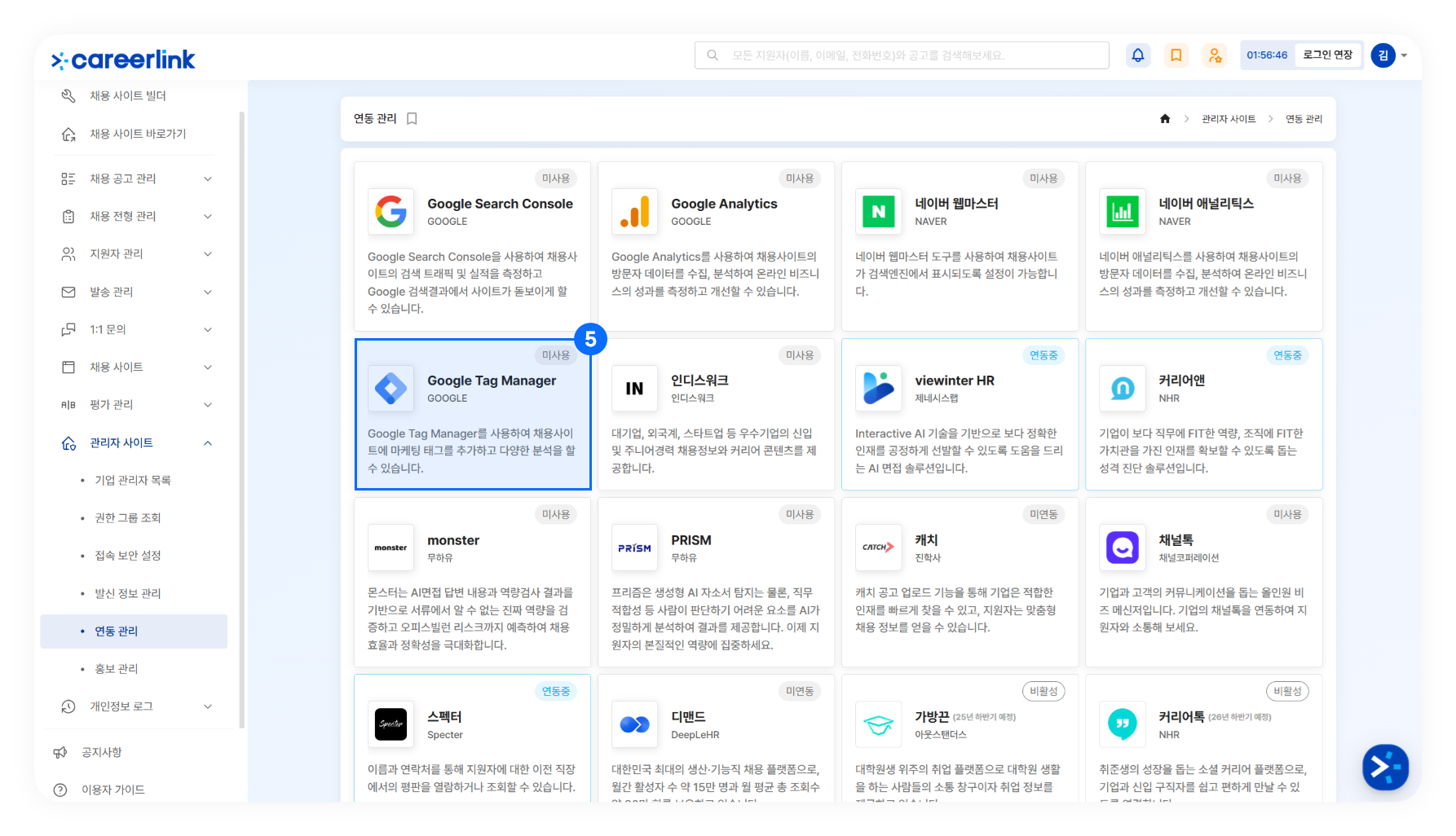
Task: Click the 네이버 웹마스터 title
Action: coord(956,204)
